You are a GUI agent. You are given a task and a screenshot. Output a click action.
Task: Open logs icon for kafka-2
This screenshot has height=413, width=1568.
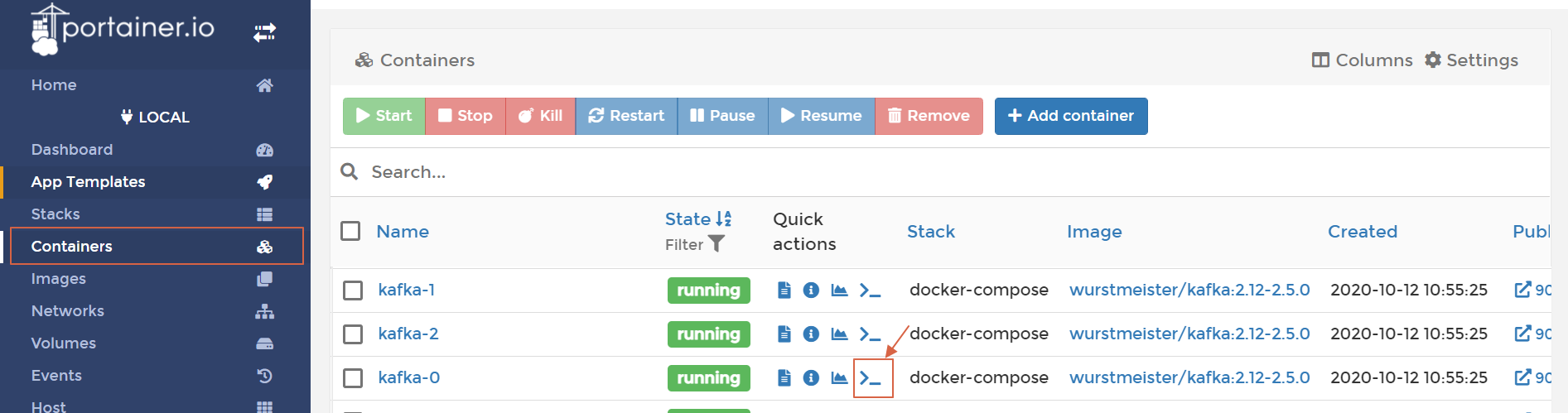pyautogui.click(x=784, y=334)
